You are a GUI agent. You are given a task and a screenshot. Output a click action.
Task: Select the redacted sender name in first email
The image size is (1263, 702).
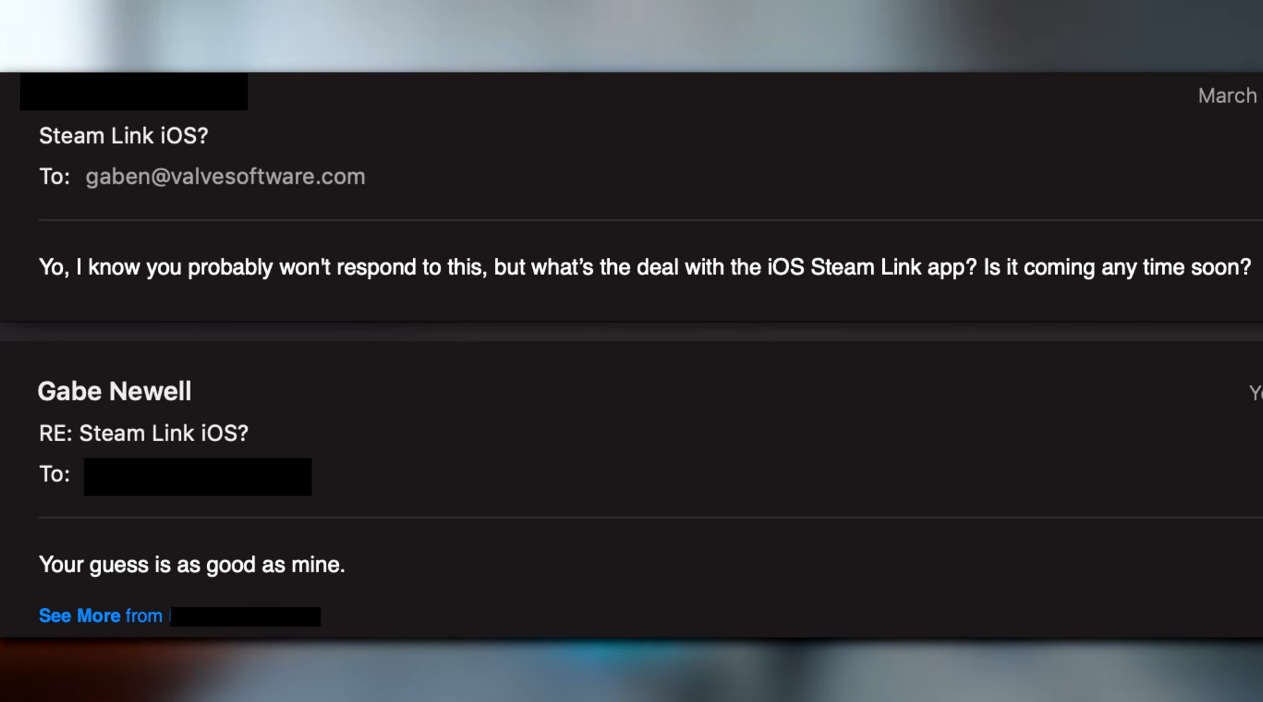134,92
